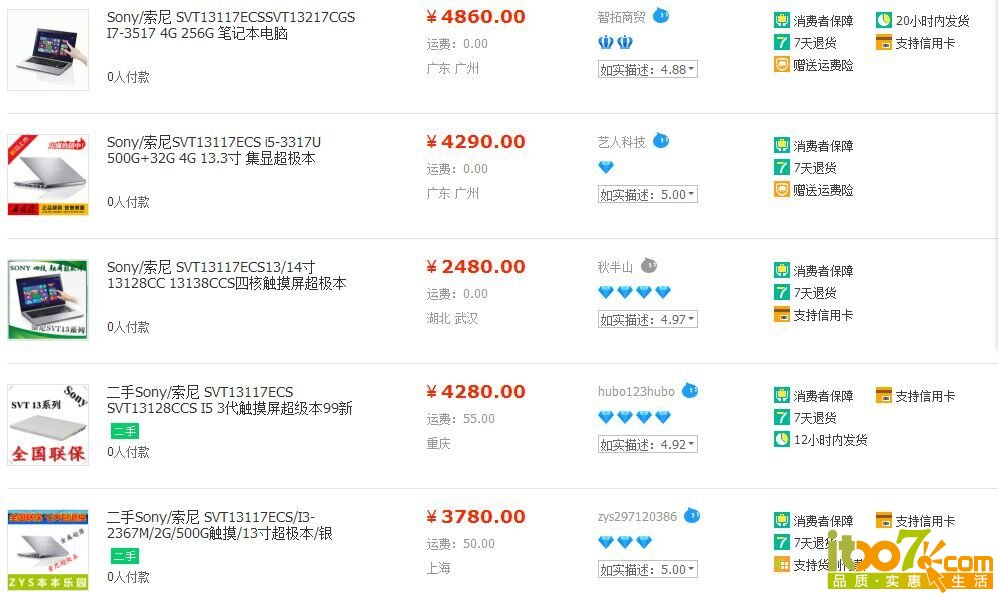Click the 12小时内发货 clock icon
Image resolution: width=998 pixels, height=599 pixels.
click(x=782, y=439)
